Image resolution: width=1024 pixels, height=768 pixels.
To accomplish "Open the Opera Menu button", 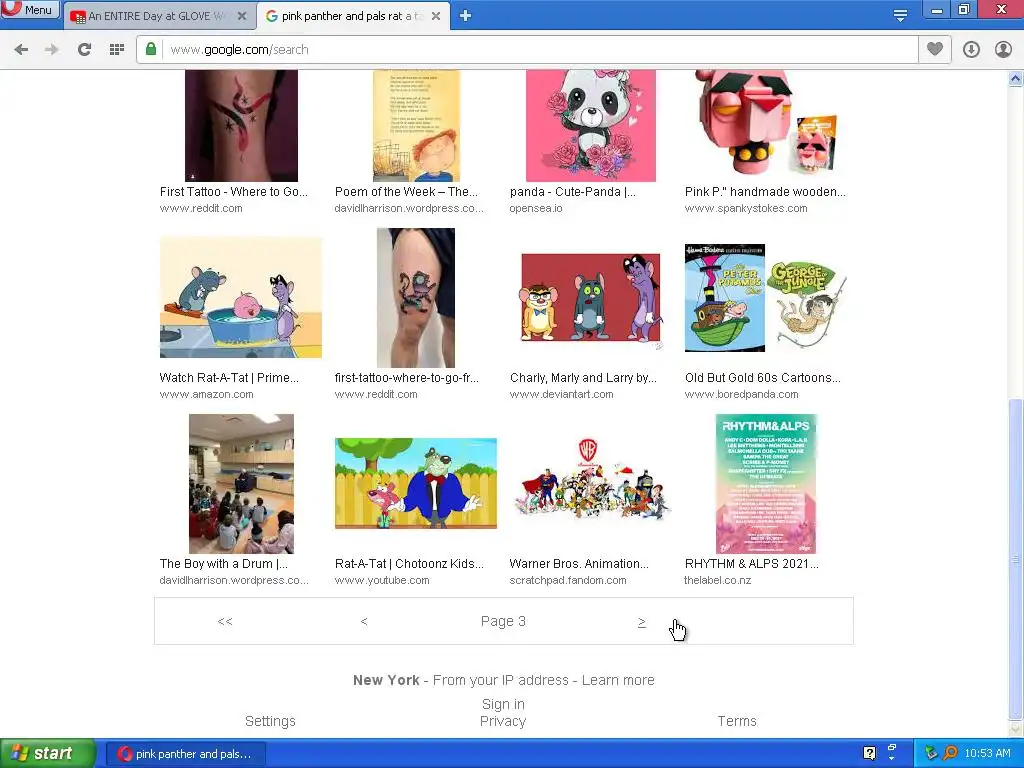I will click(x=30, y=9).
